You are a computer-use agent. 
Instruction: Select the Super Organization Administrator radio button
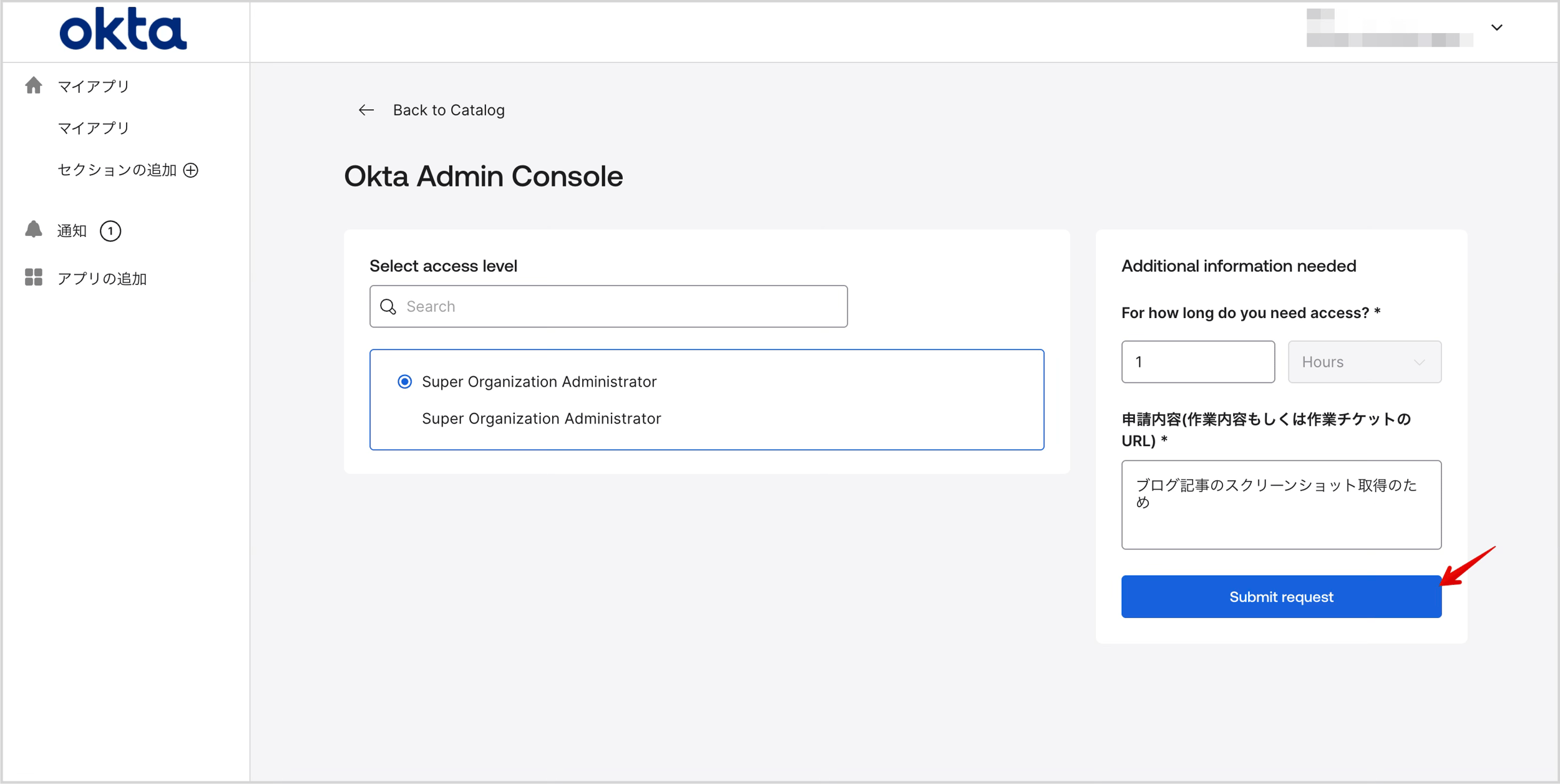coord(406,381)
